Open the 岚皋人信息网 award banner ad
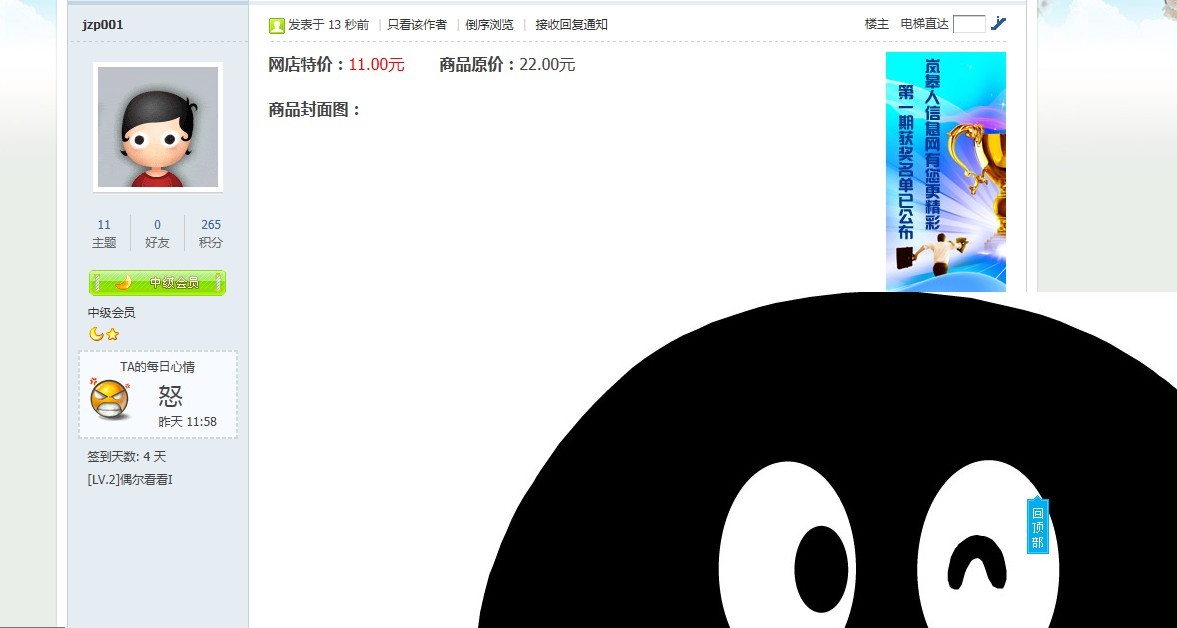 click(946, 171)
